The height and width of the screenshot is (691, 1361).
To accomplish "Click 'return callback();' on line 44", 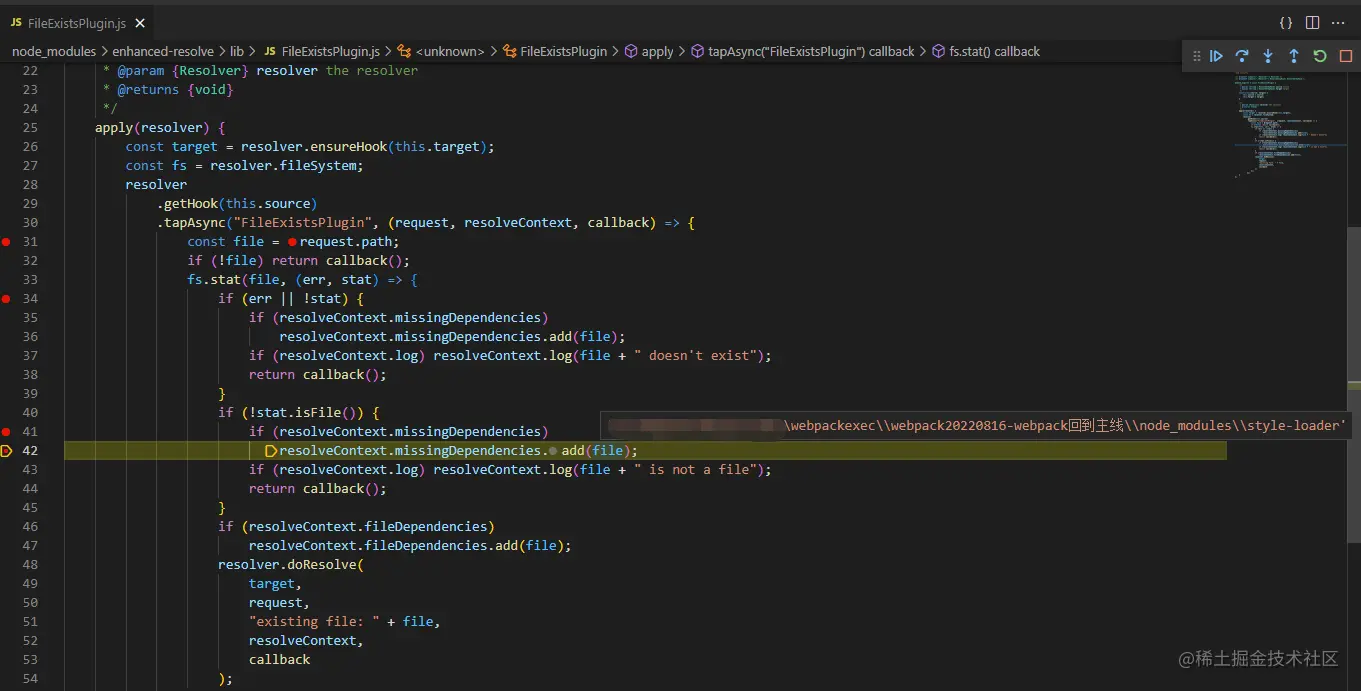I will click(318, 489).
